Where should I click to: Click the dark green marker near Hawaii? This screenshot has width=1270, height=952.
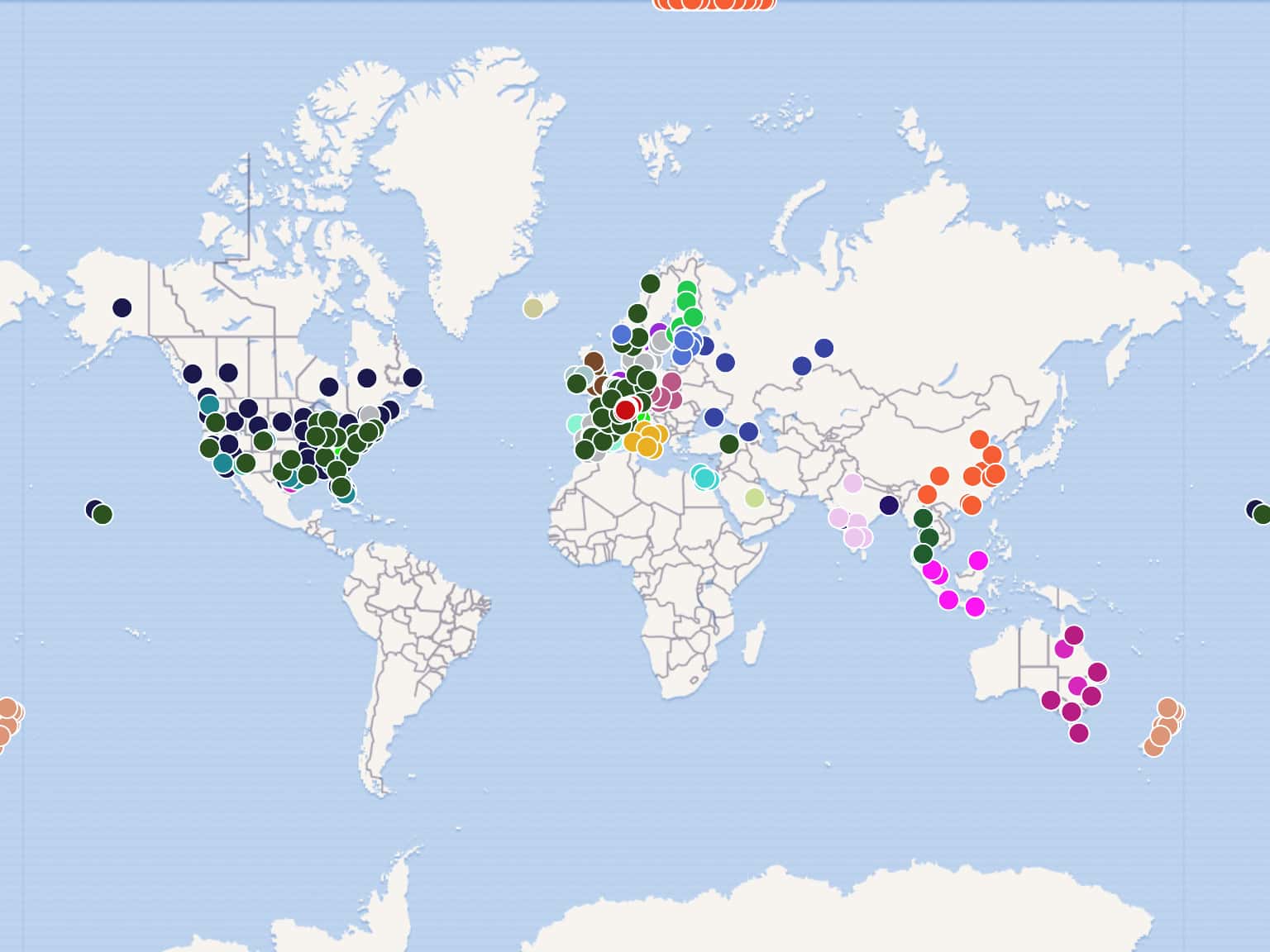coord(103,514)
